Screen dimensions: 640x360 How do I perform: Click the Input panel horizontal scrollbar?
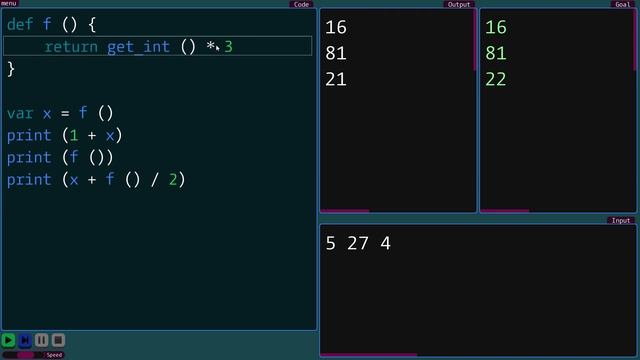point(369,355)
